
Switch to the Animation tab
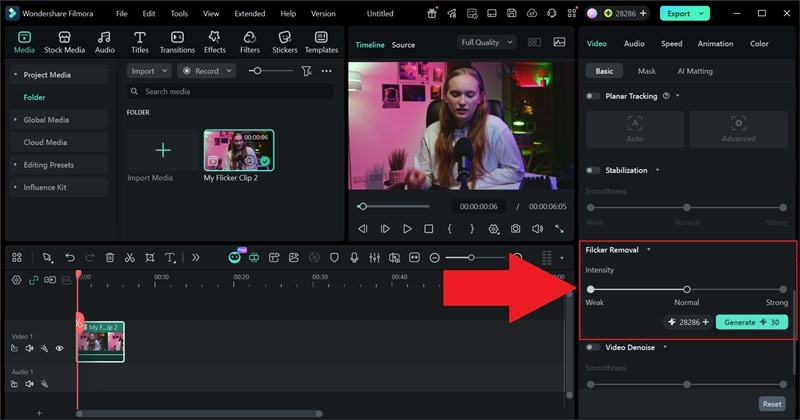pos(715,44)
